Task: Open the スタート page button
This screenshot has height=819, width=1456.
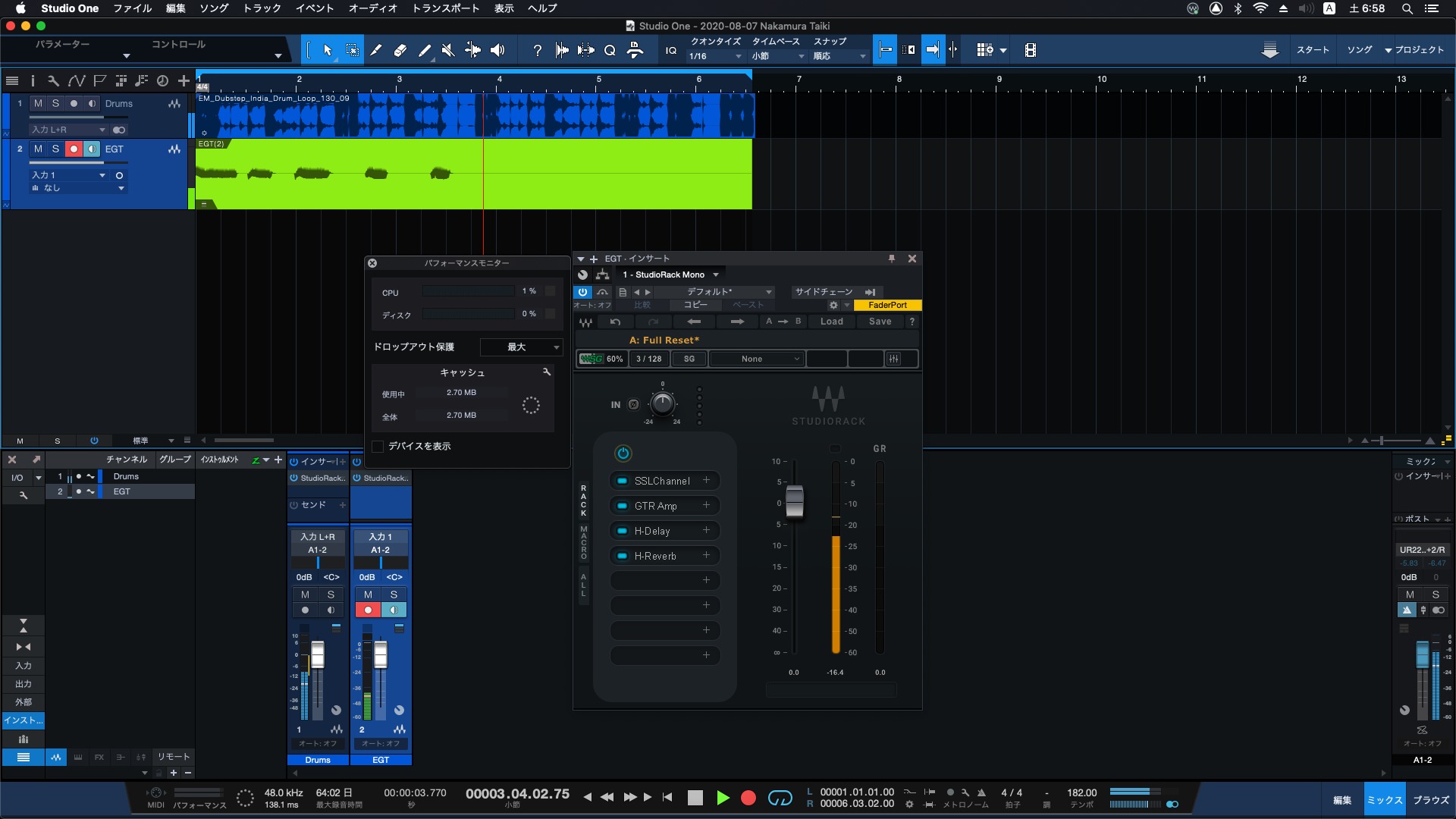Action: (1313, 50)
